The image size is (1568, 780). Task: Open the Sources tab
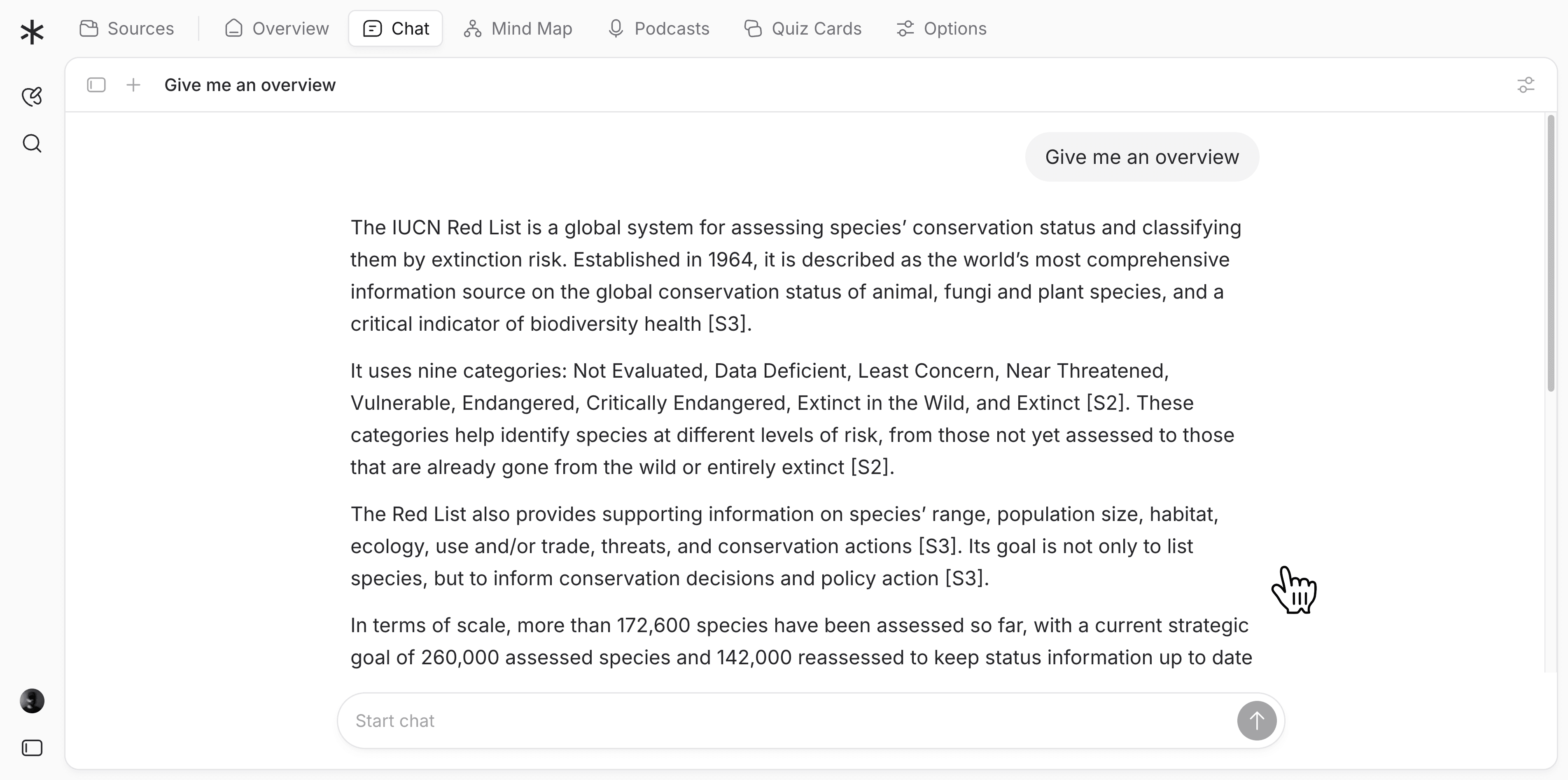pos(126,28)
